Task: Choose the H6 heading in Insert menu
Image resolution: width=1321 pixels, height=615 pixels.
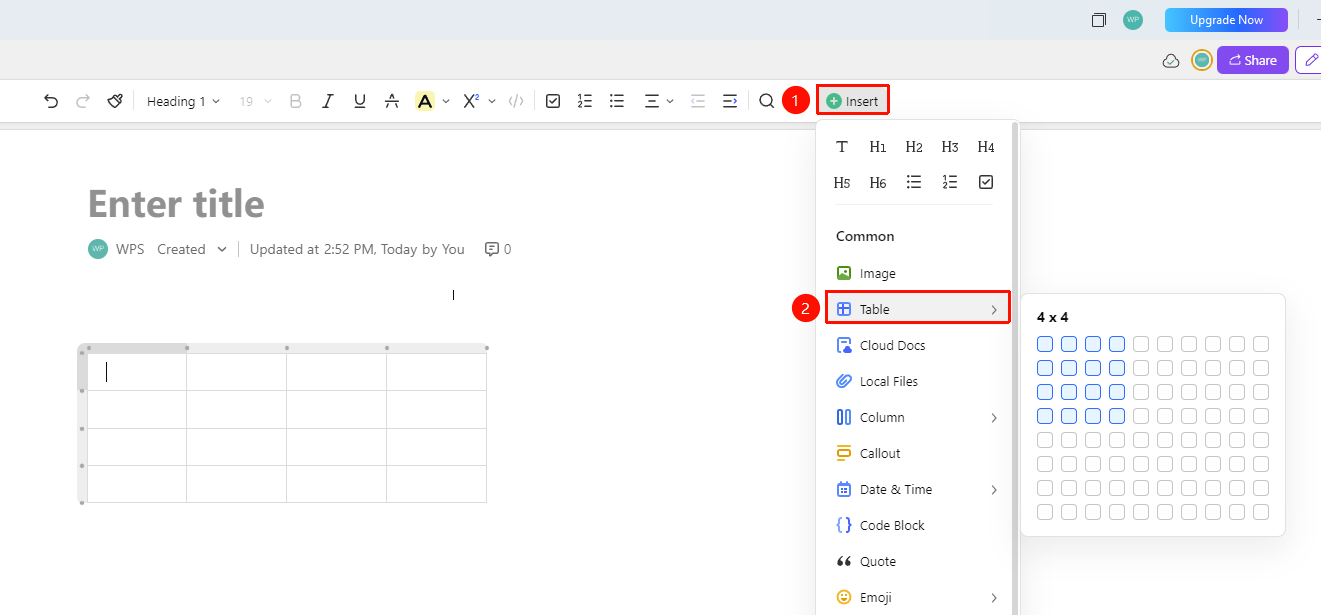Action: (878, 183)
